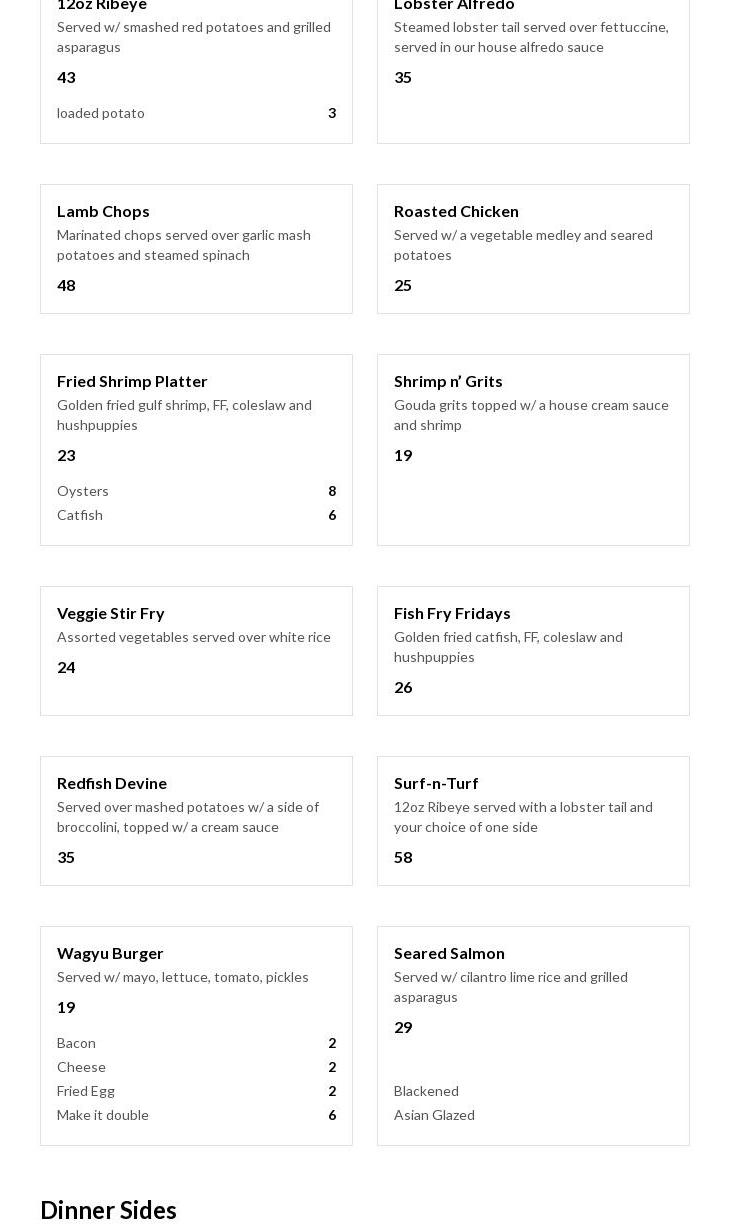
Task: Select the Cheese burger add-on
Action: pos(81,1067)
